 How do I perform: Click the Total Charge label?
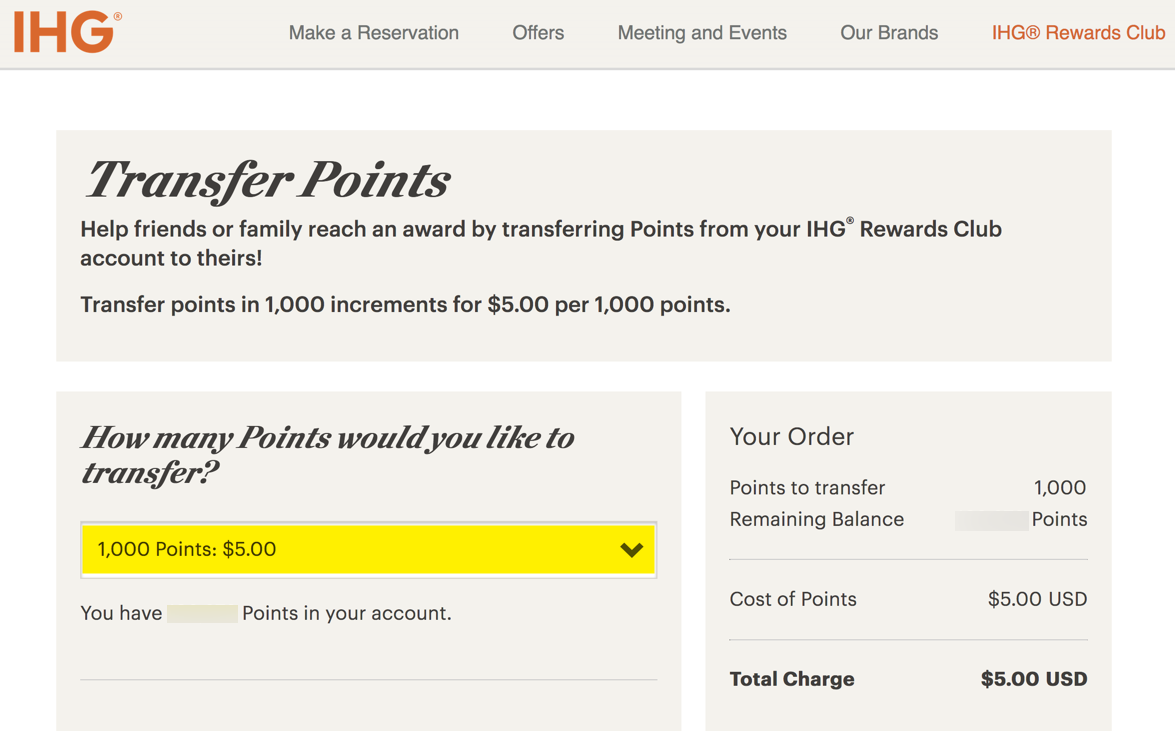coord(792,679)
